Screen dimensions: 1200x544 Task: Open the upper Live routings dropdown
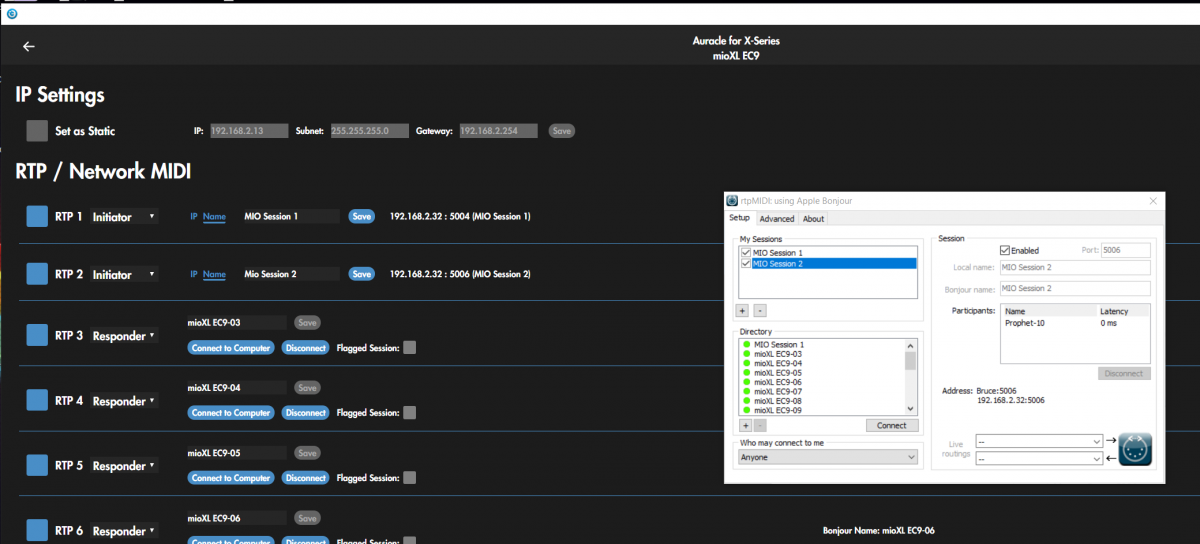pos(1038,440)
